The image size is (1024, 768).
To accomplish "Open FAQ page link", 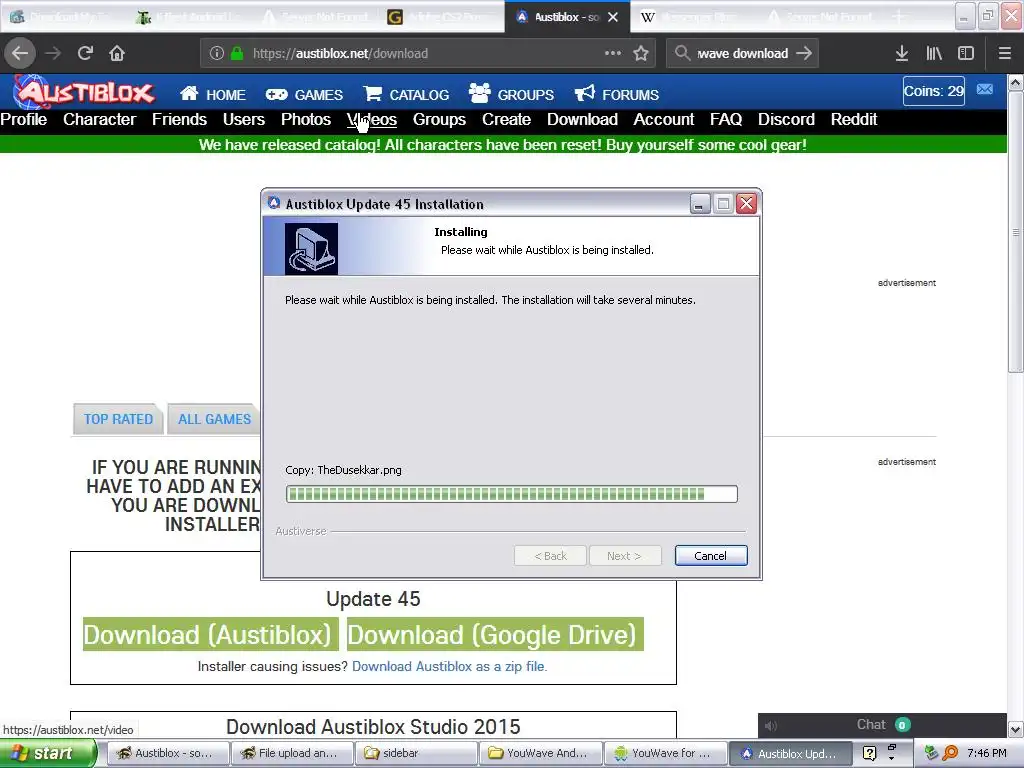I will click(726, 120).
